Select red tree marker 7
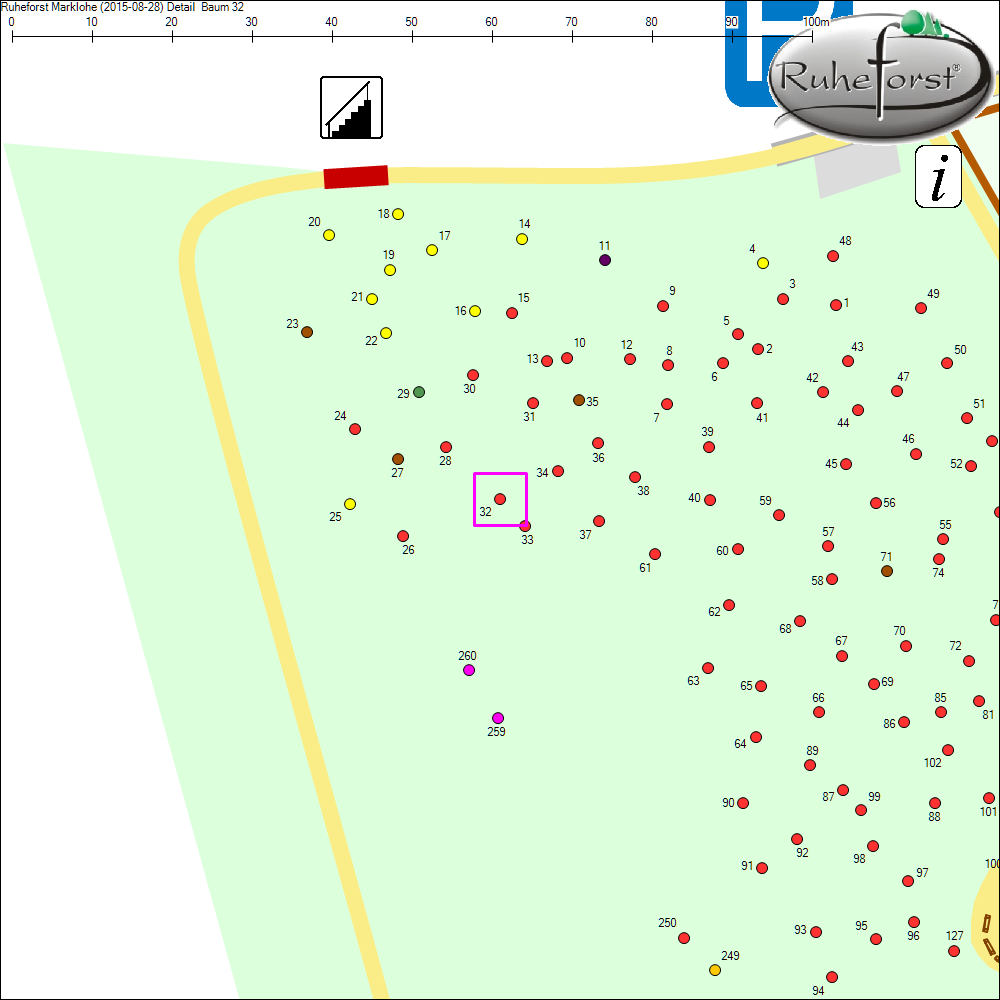 coord(667,404)
